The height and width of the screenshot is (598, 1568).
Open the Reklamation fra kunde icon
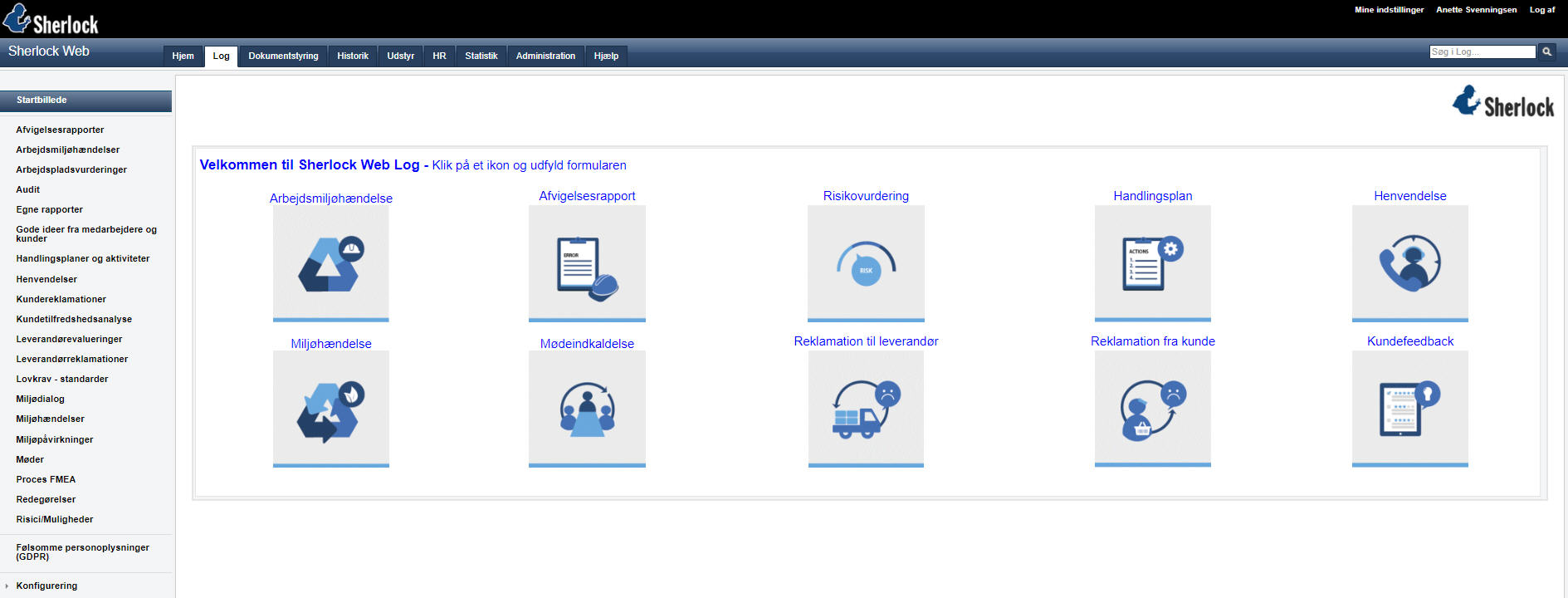pos(1153,409)
